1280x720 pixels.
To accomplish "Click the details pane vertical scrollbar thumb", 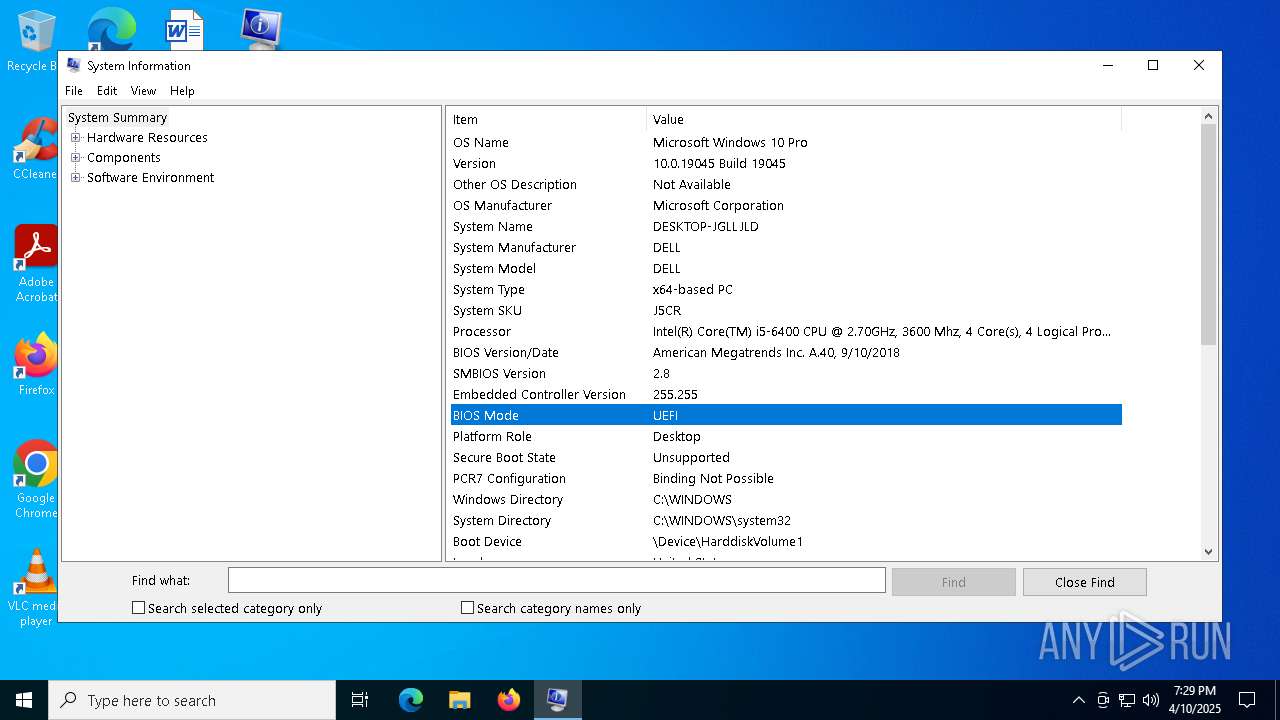I will pyautogui.click(x=1208, y=235).
